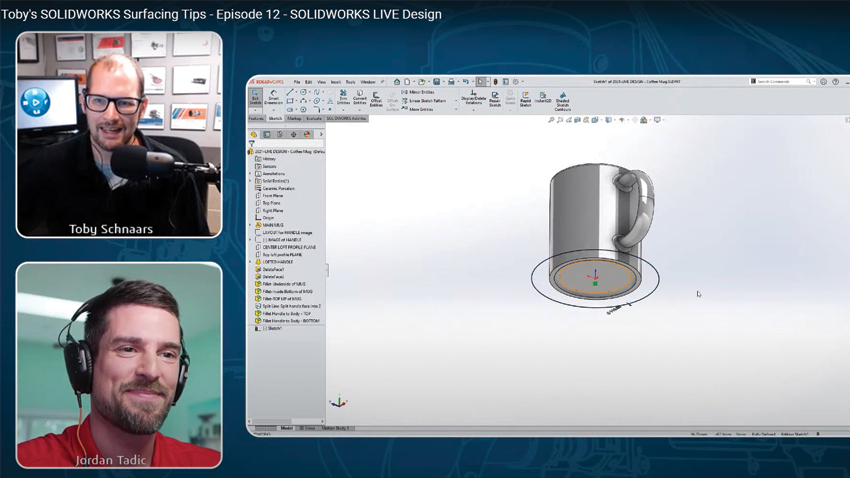Viewport: 850px width, 478px height.
Task: Click the Select cursor tool
Action: click(481, 82)
